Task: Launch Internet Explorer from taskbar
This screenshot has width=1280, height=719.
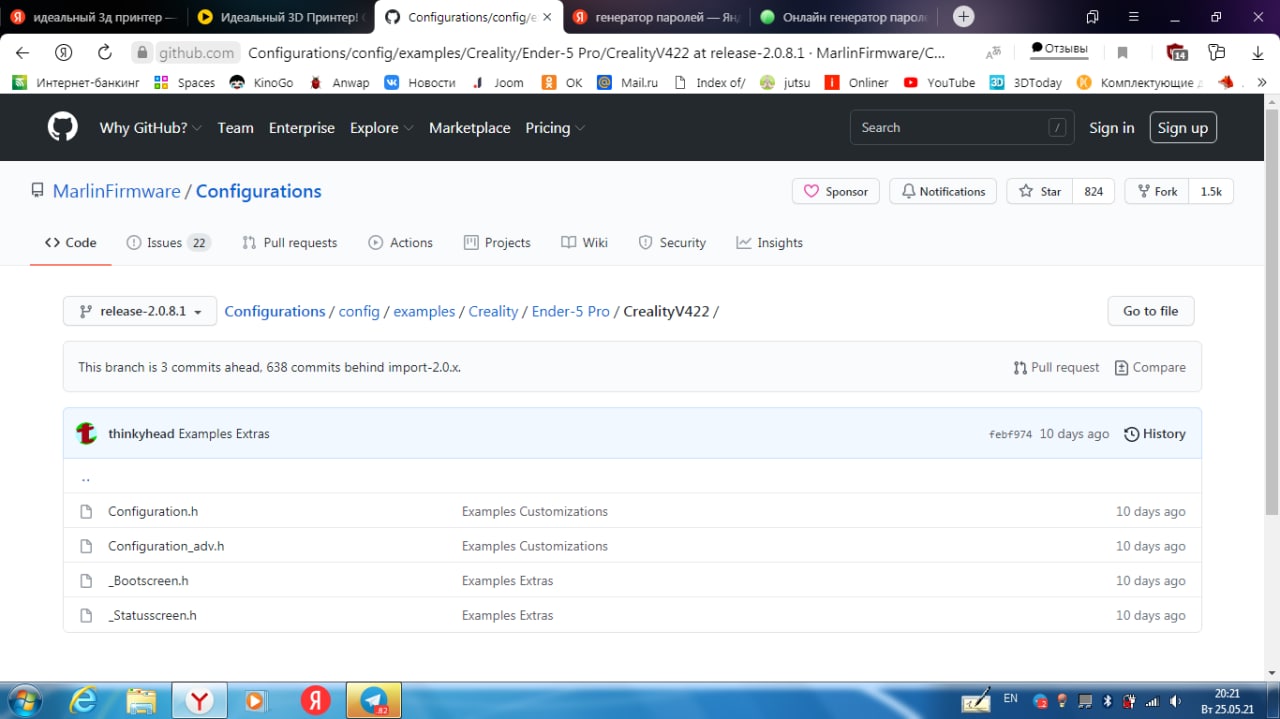Action: pyautogui.click(x=84, y=701)
